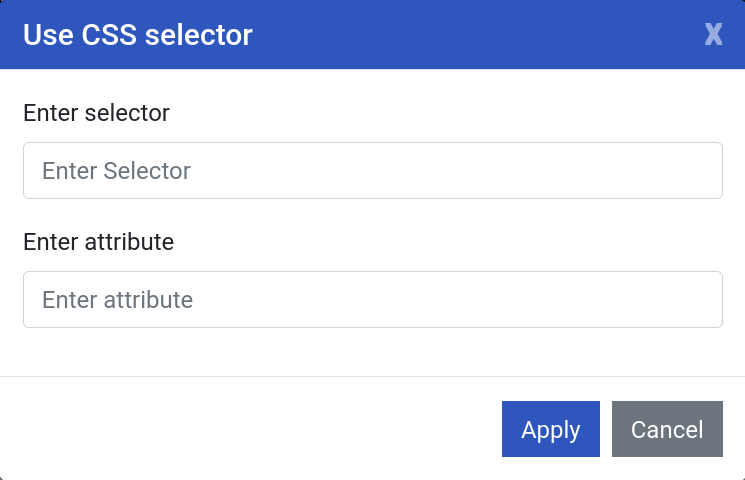Cancel the CSS selector dialog
Viewport: 745px width, 480px height.
tap(667, 429)
